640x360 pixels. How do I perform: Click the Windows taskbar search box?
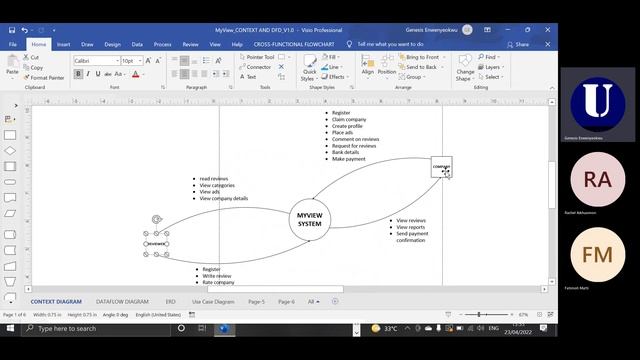[96, 329]
